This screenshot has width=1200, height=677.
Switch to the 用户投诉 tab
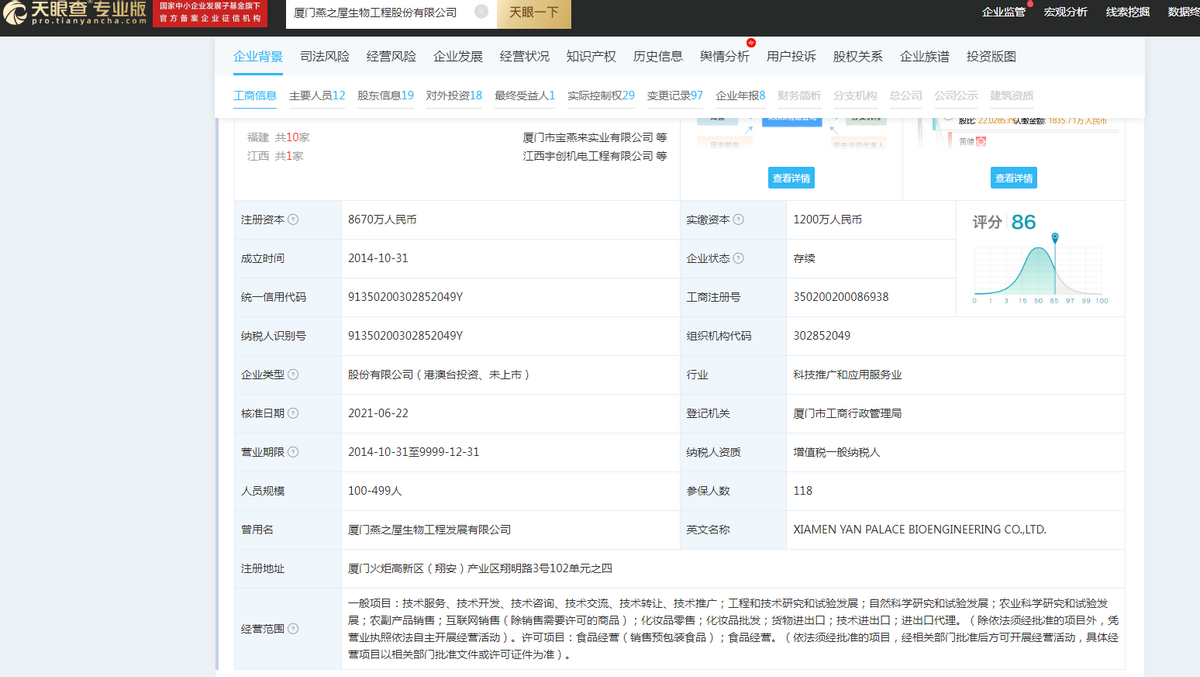click(x=791, y=57)
